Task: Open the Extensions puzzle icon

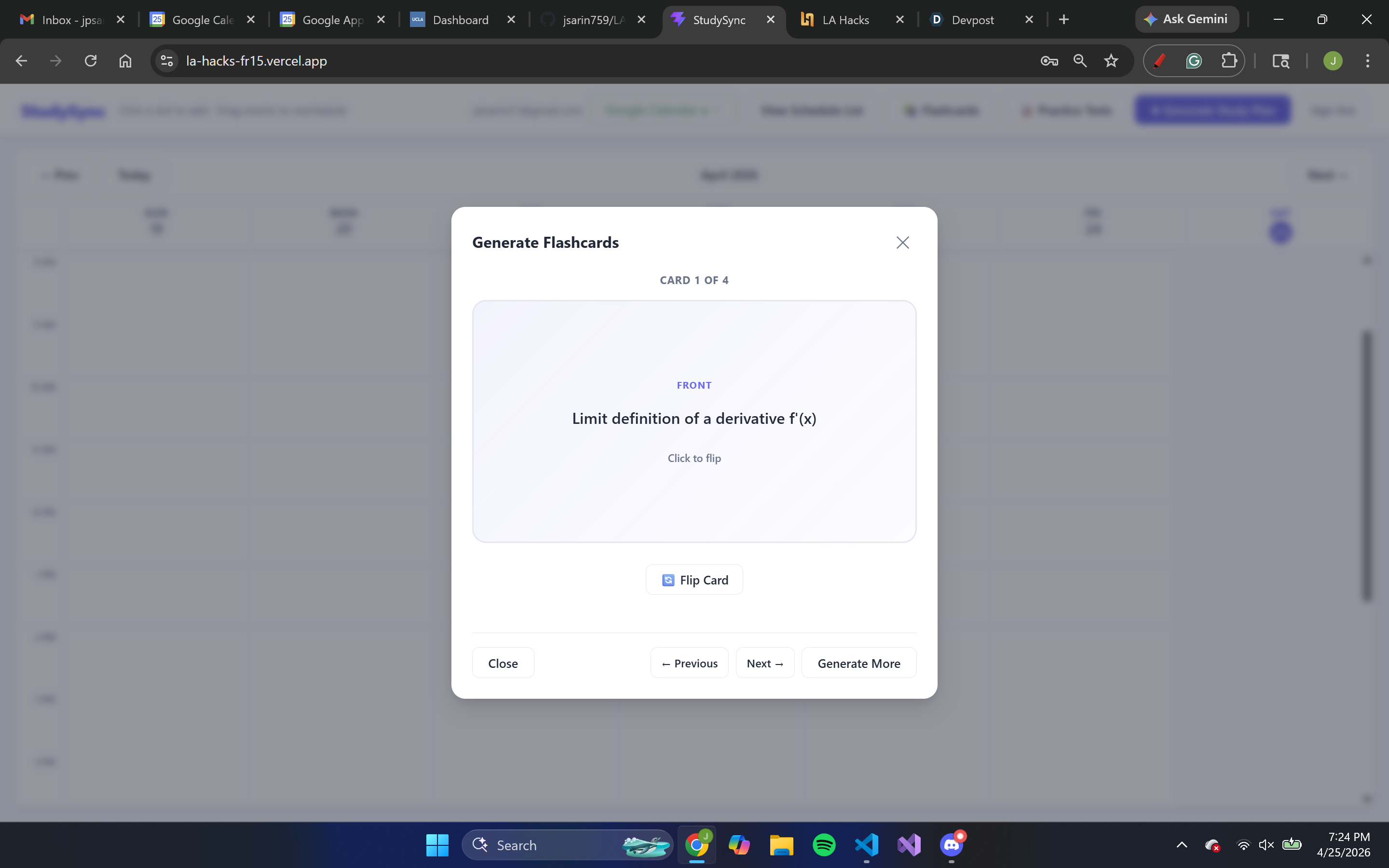Action: point(1228,61)
